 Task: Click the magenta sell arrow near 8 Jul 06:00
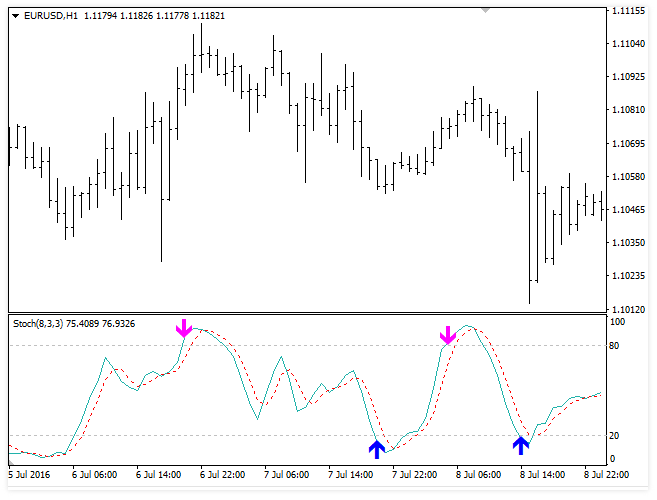tap(448, 335)
